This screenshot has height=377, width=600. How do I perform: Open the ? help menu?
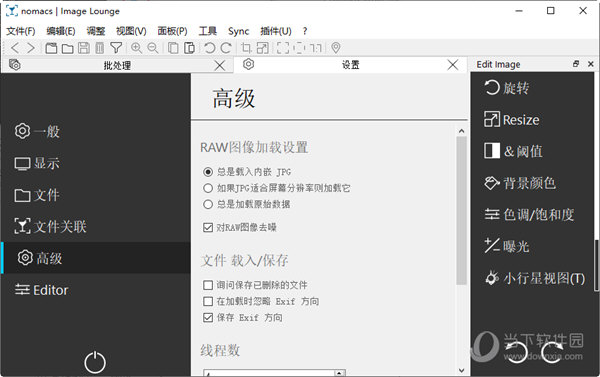point(305,31)
